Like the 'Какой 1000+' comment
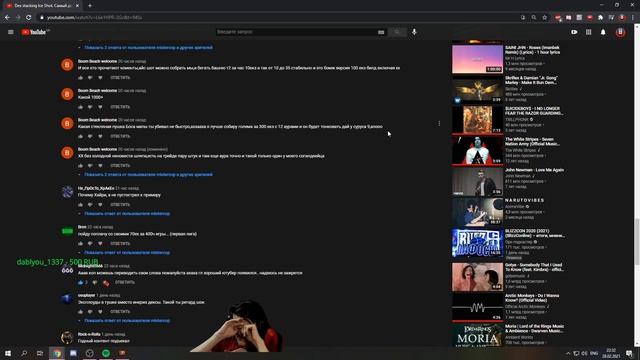Viewport: 640px width, 360px height. pyautogui.click(x=80, y=107)
